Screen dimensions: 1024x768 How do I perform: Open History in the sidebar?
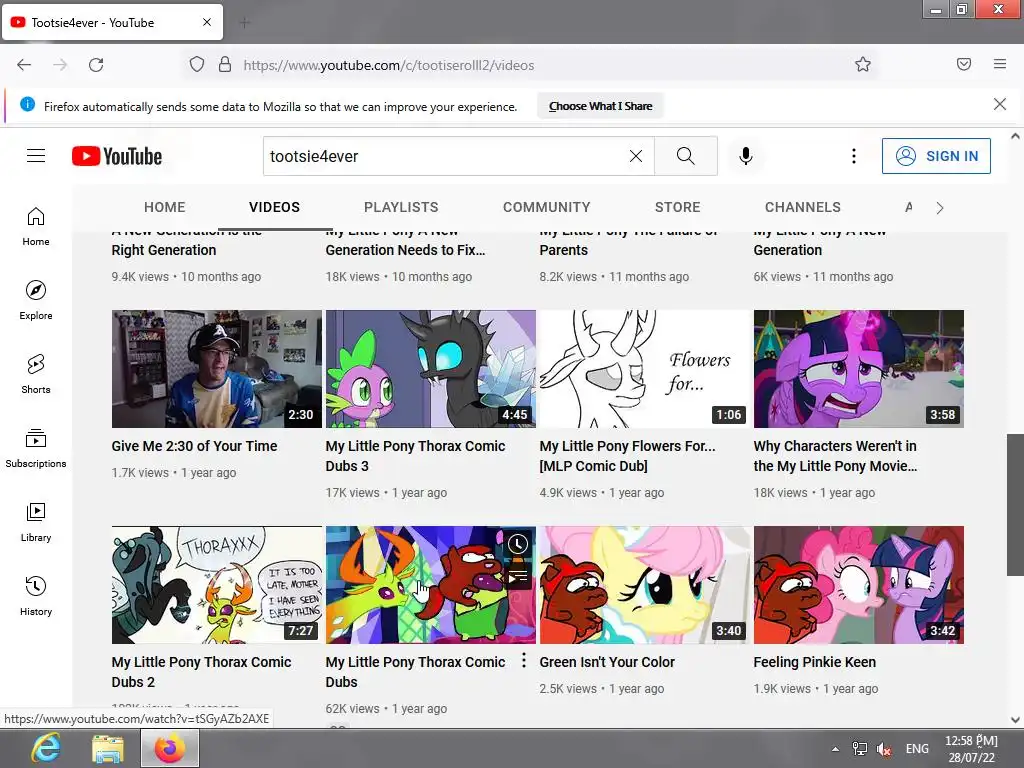36,596
